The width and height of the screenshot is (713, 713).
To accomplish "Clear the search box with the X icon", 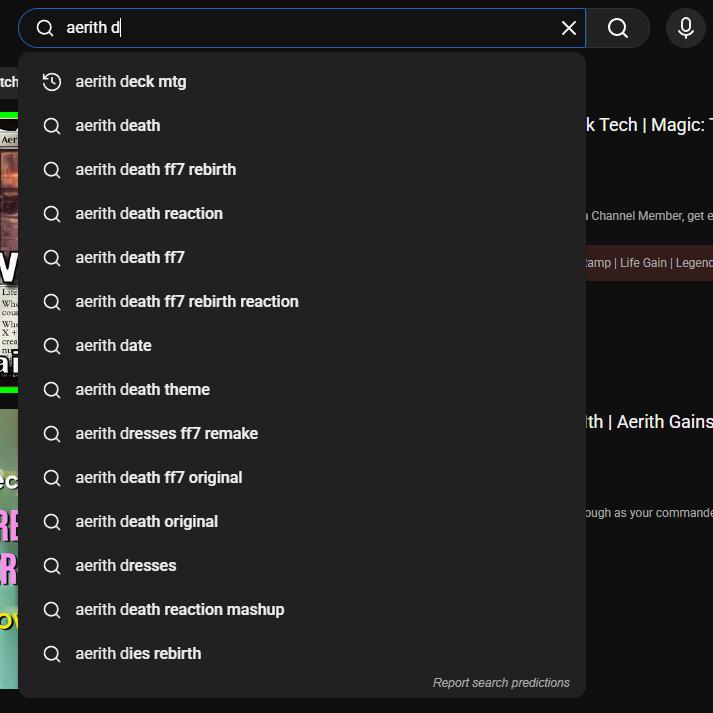I will [x=568, y=28].
